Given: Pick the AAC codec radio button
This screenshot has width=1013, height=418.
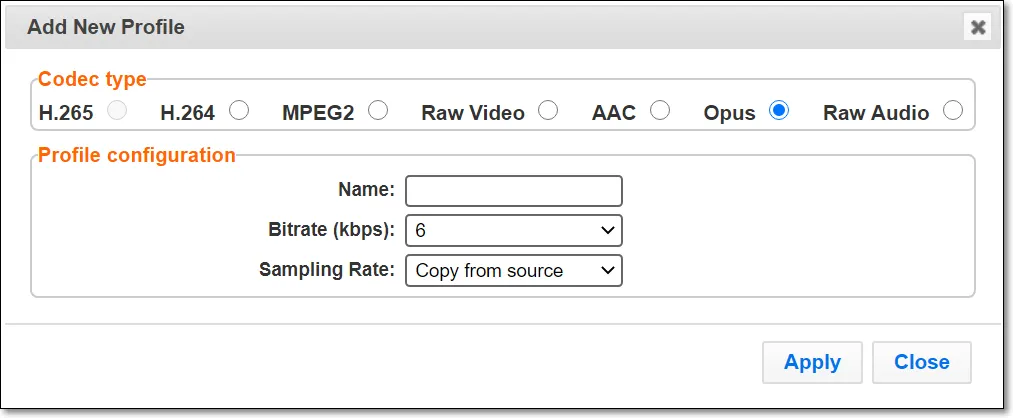Looking at the screenshot, I should [660, 110].
